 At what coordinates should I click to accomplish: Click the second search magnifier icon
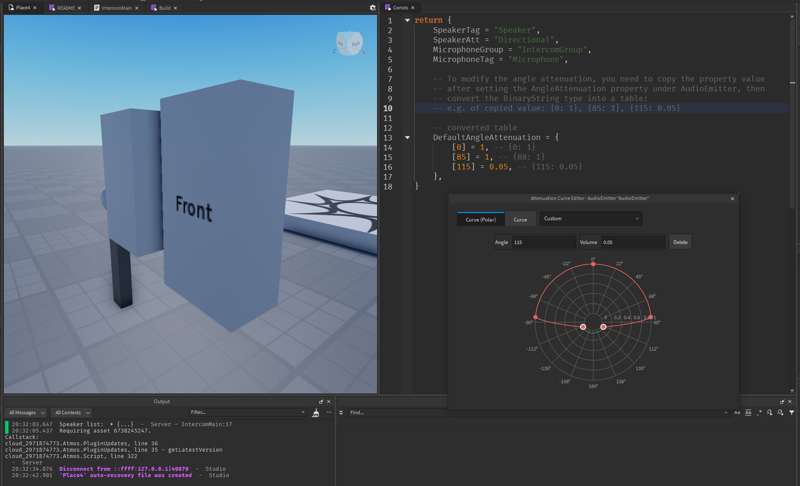click(780, 413)
